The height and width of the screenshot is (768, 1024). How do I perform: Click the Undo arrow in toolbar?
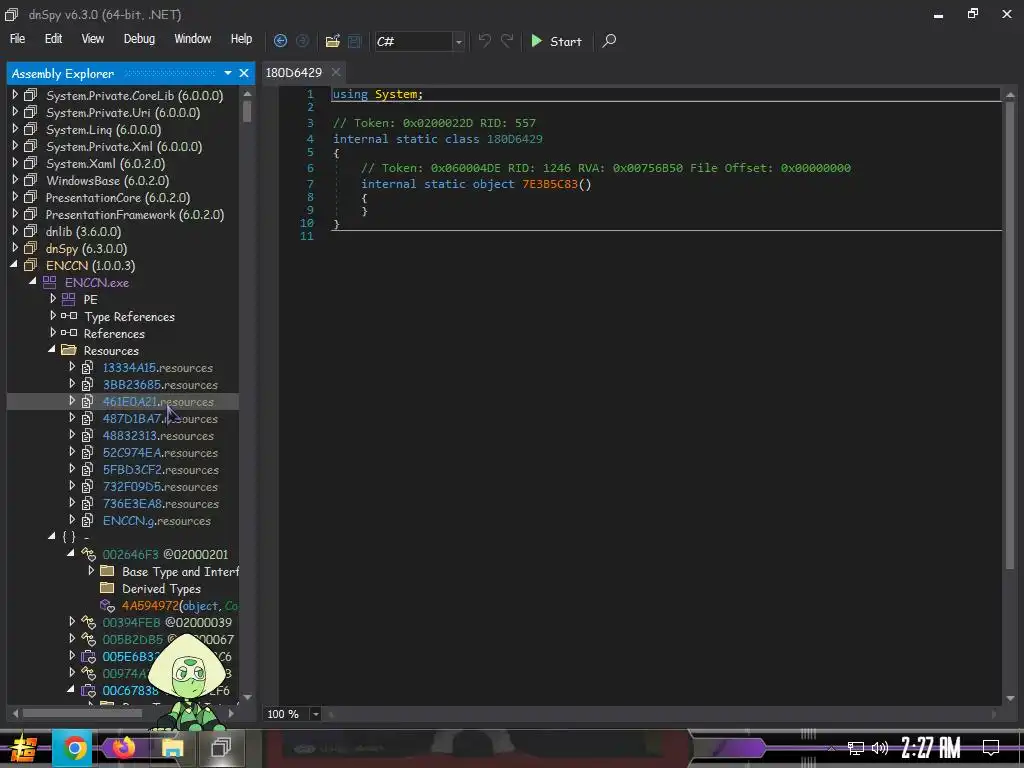coord(484,40)
